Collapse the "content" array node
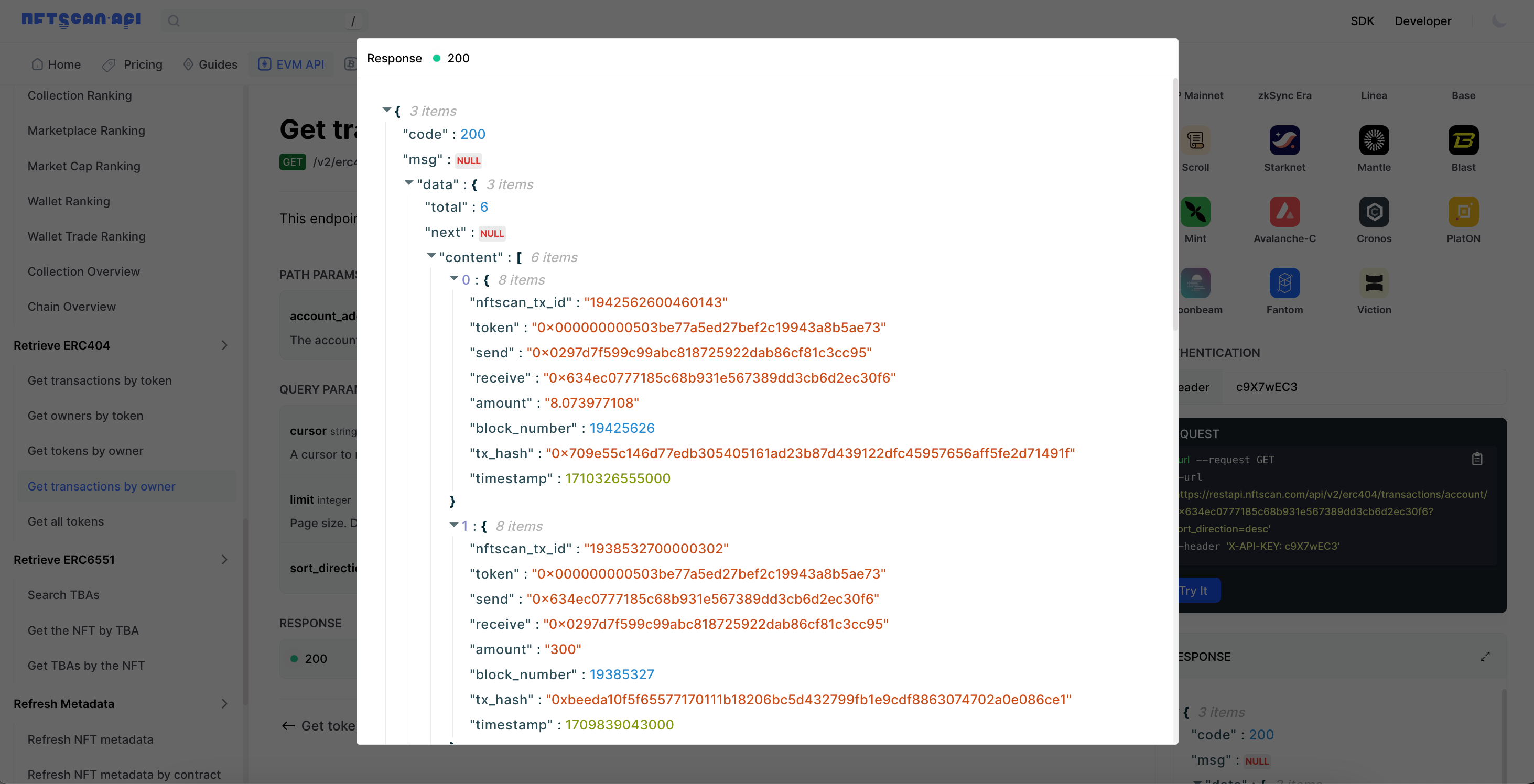The width and height of the screenshot is (1534, 784). coord(431,256)
